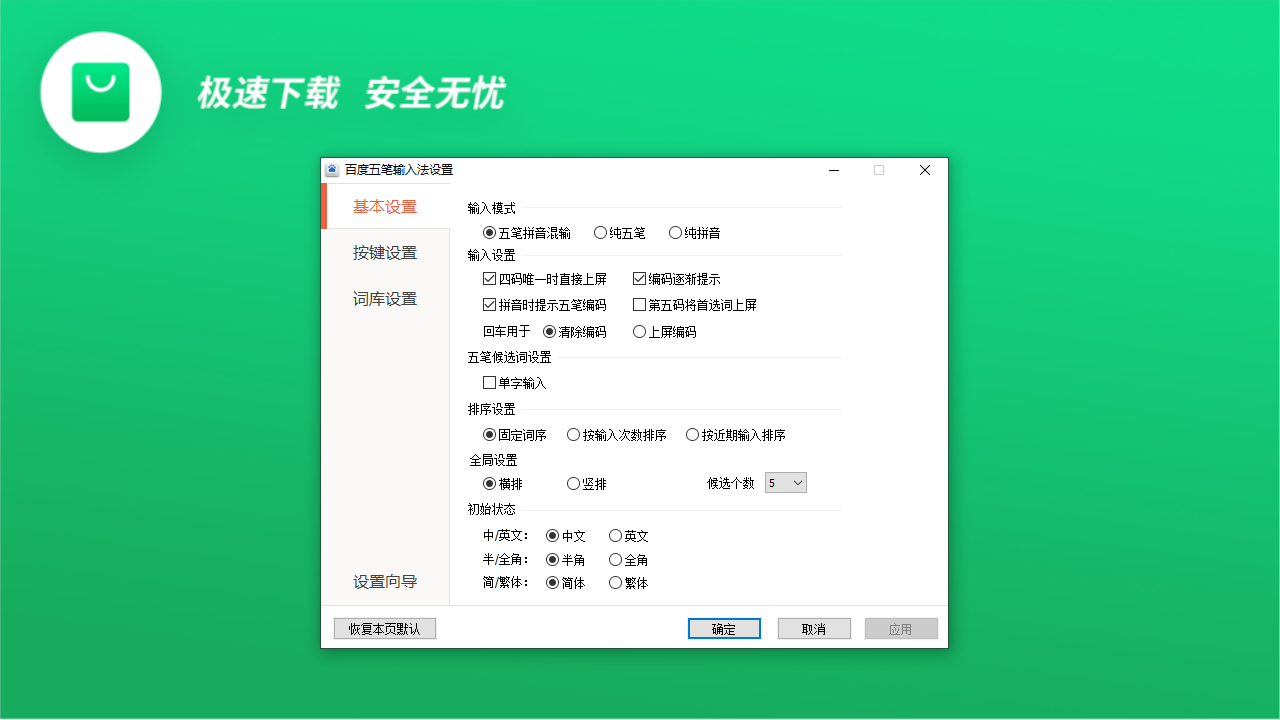Enable 第五码将首选词上屏
The image size is (1280, 720).
pos(639,304)
